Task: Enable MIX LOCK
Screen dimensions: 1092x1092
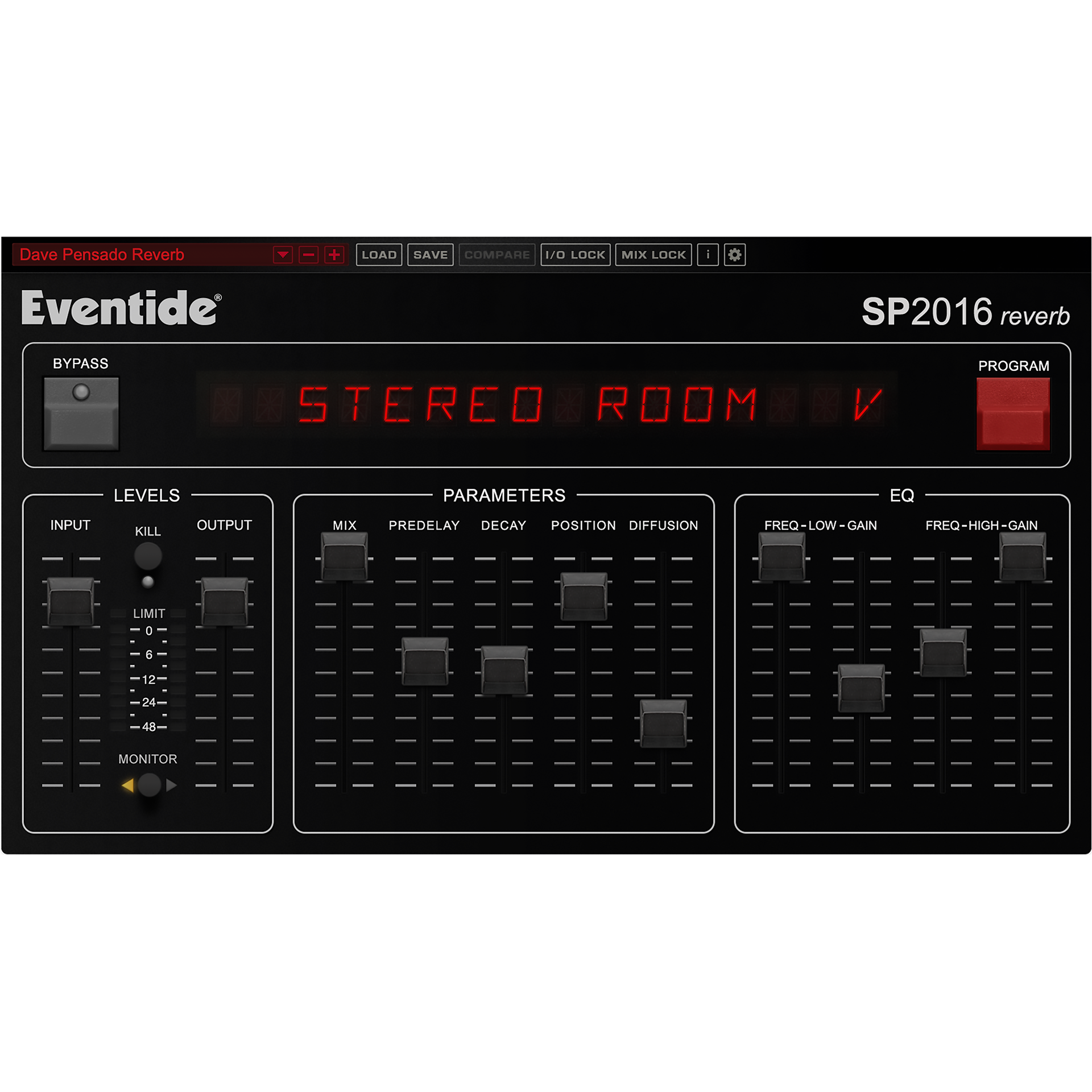Action: [653, 255]
